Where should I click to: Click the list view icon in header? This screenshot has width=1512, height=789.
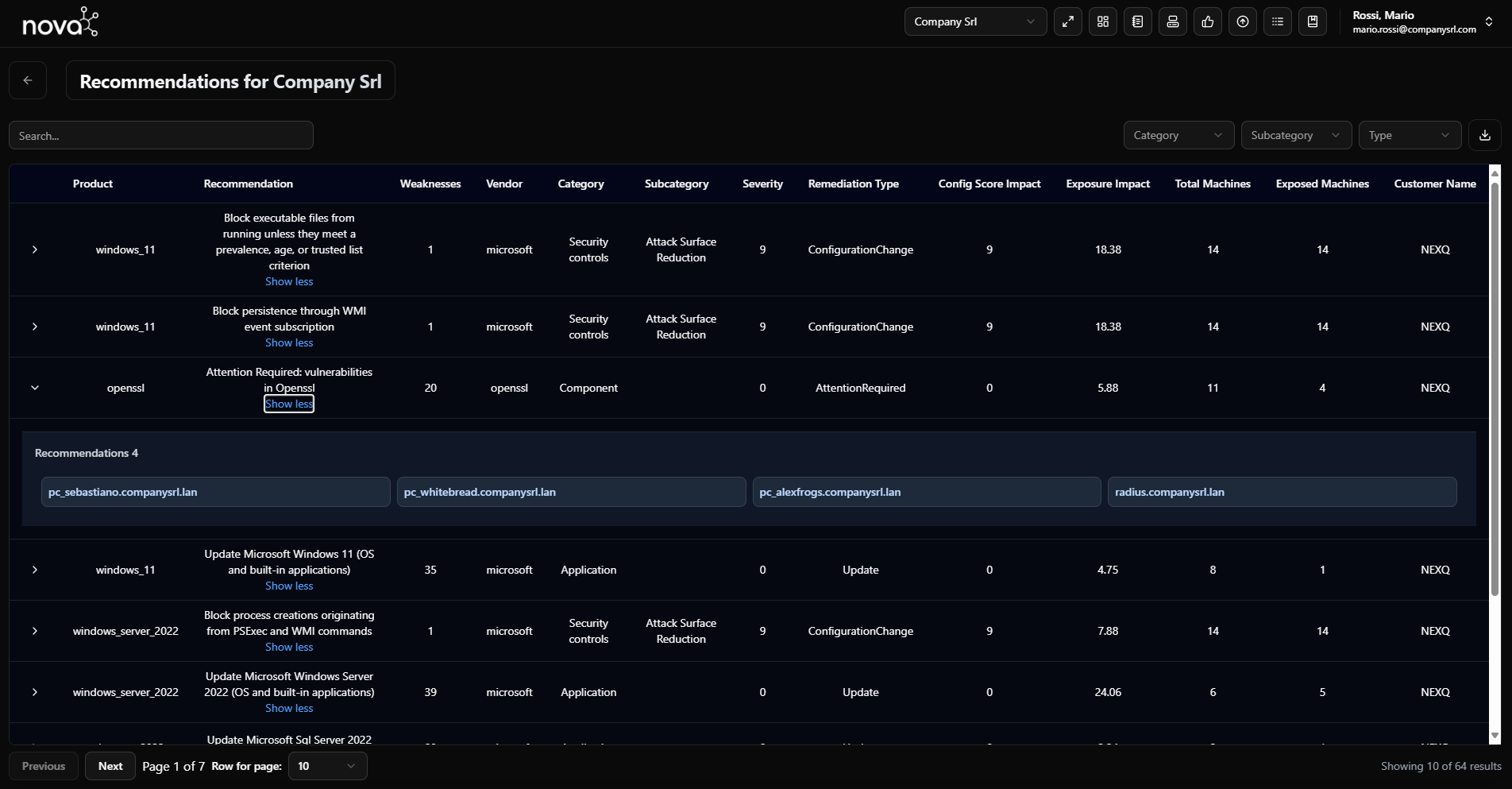[1278, 22]
